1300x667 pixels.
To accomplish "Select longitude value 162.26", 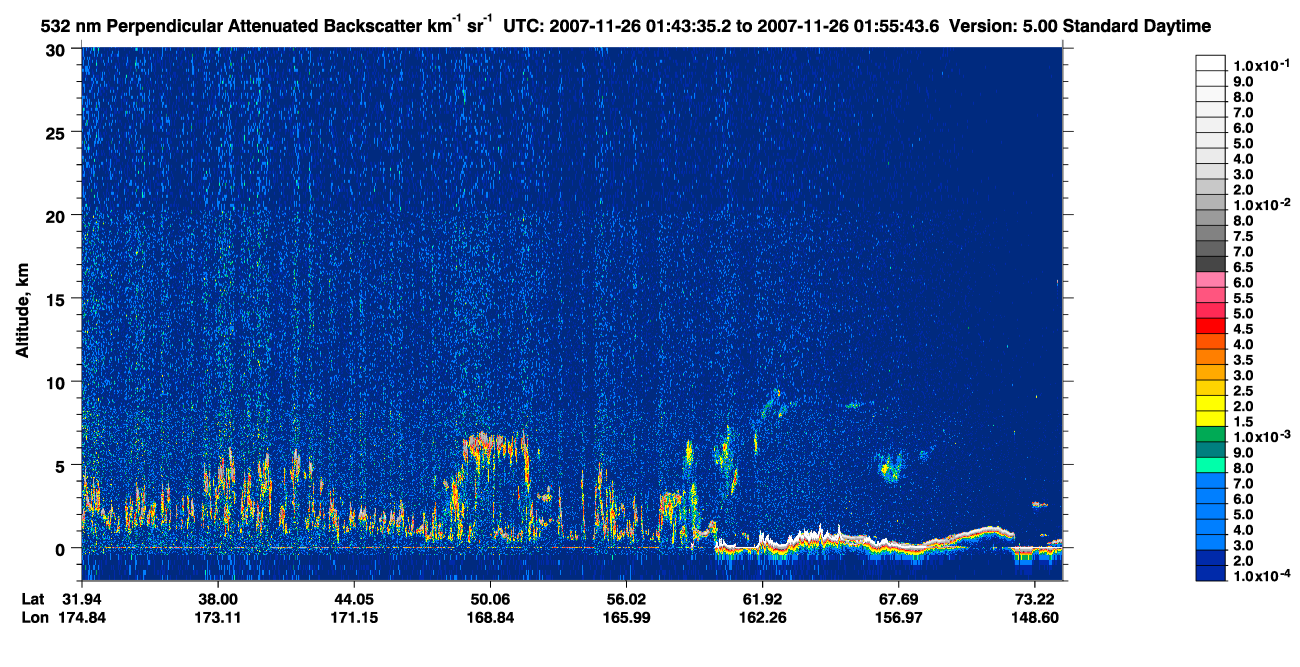I will tap(761, 617).
